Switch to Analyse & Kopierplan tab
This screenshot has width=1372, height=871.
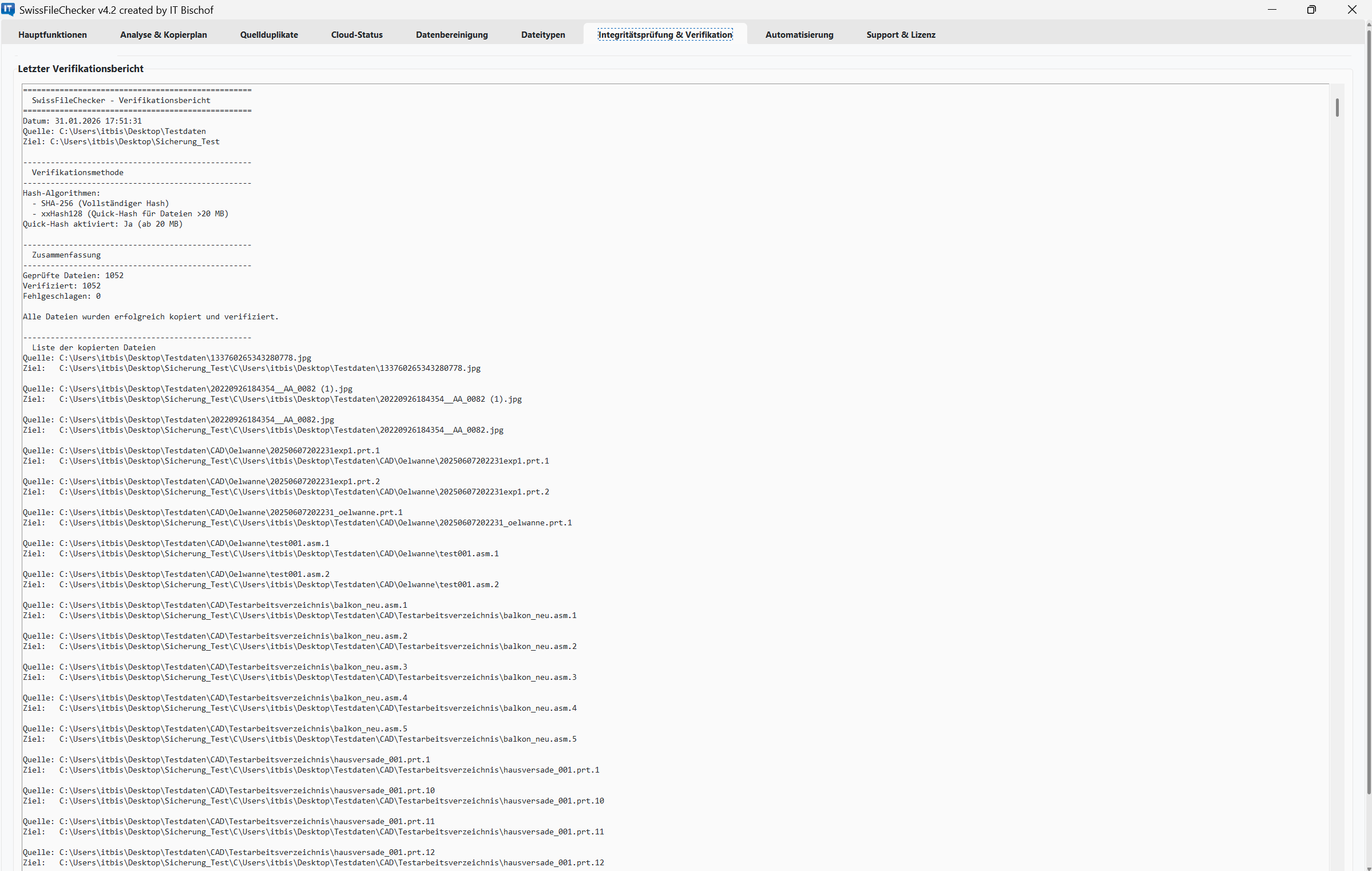pos(164,35)
